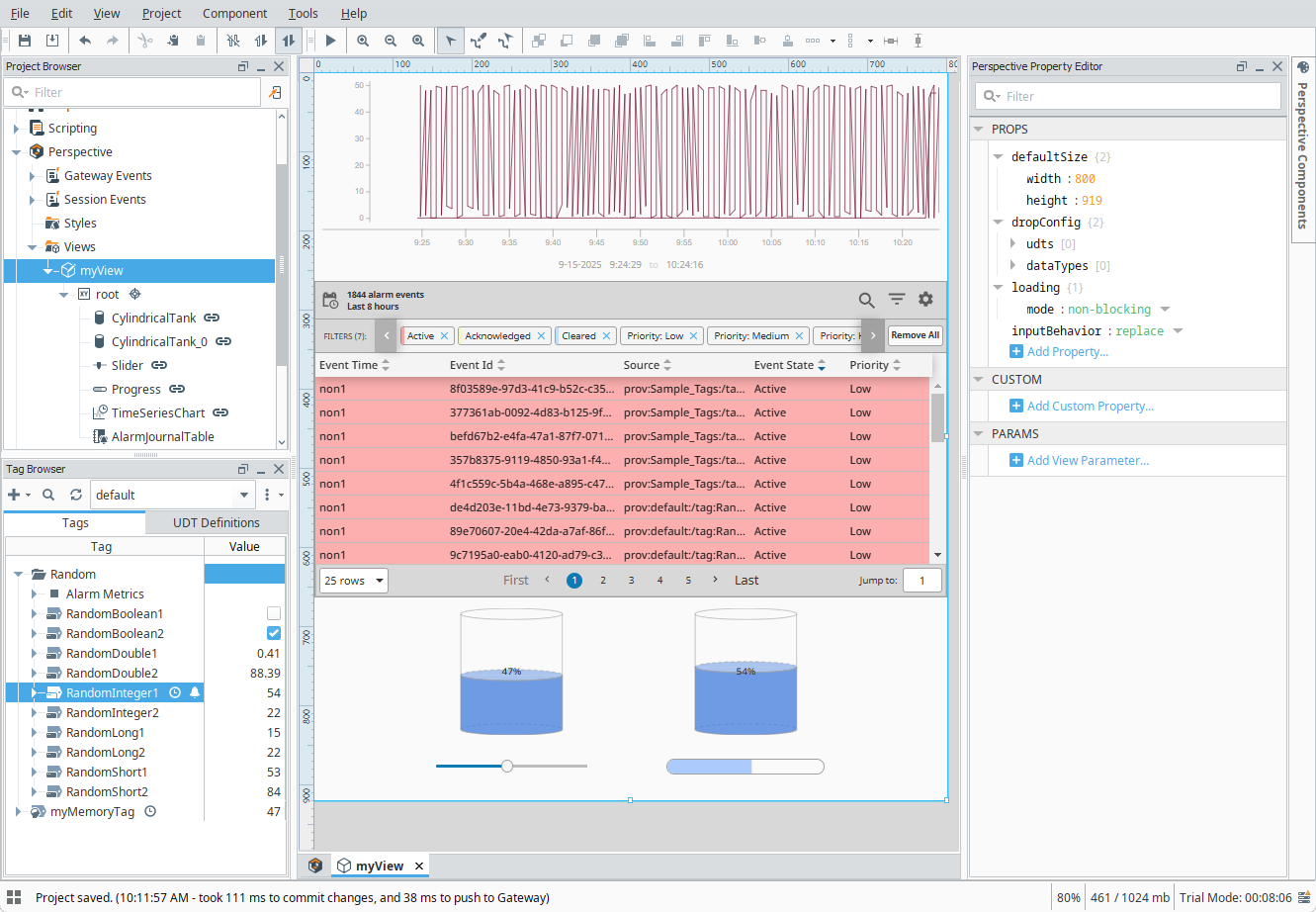Remove the Active filter chip
Viewport: 1316px width, 912px height.
[444, 336]
